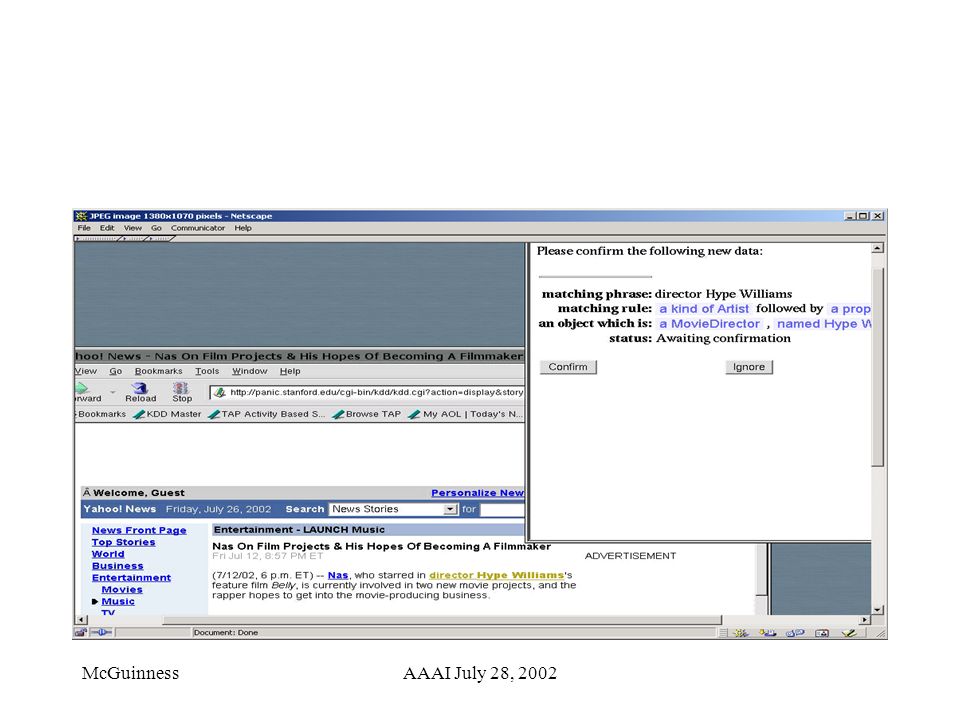
Task: Open the Personalize News link
Action: pyautogui.click(x=478, y=493)
